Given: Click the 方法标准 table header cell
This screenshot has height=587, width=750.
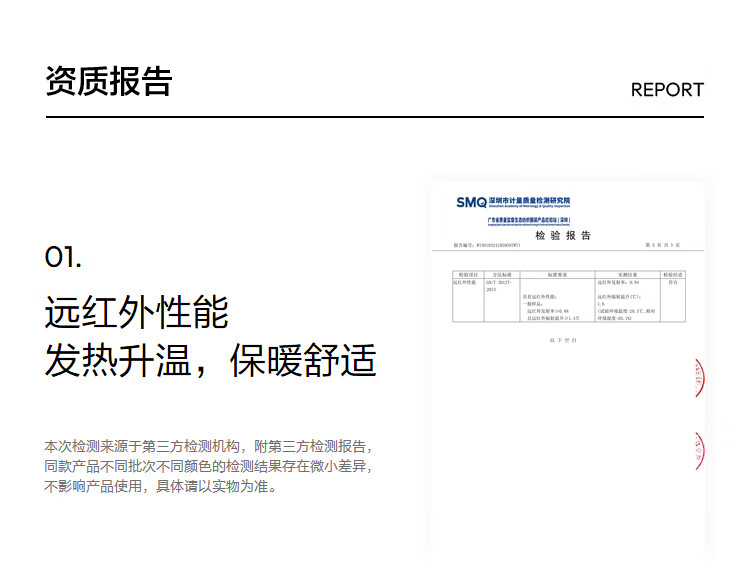Looking at the screenshot, I should [x=502, y=274].
